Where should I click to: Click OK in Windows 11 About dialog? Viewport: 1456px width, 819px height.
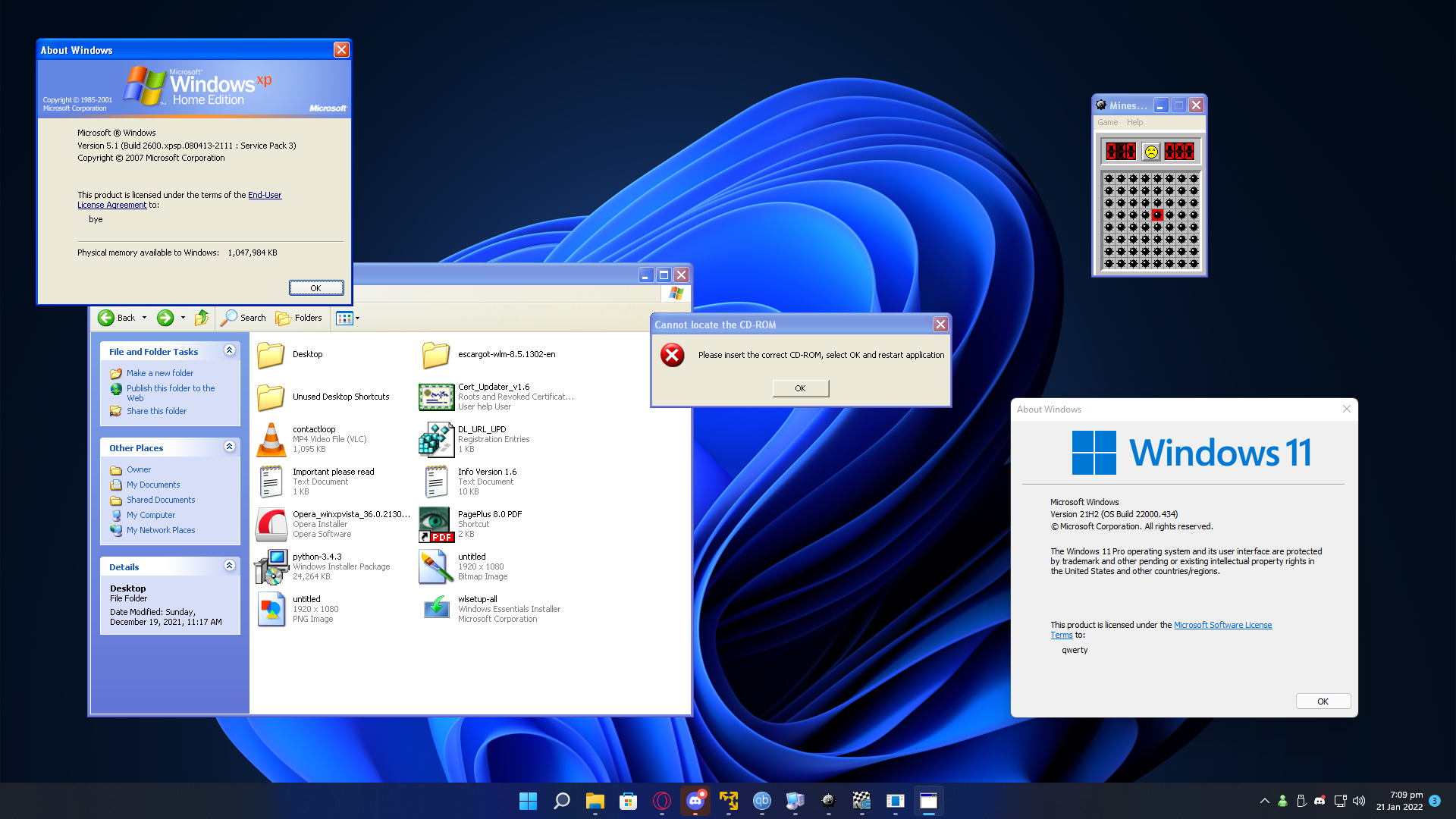coord(1323,701)
